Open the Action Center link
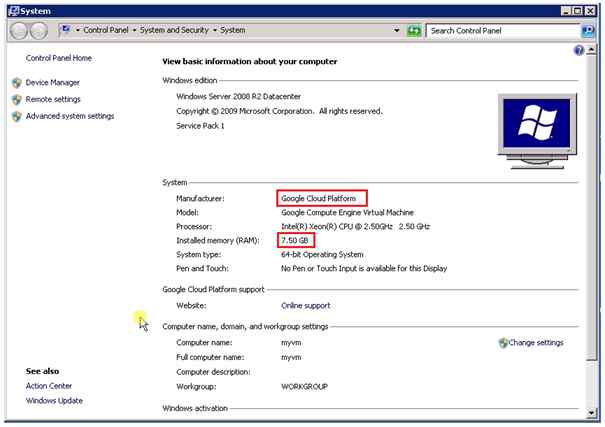This screenshot has width=605, height=427. click(49, 386)
